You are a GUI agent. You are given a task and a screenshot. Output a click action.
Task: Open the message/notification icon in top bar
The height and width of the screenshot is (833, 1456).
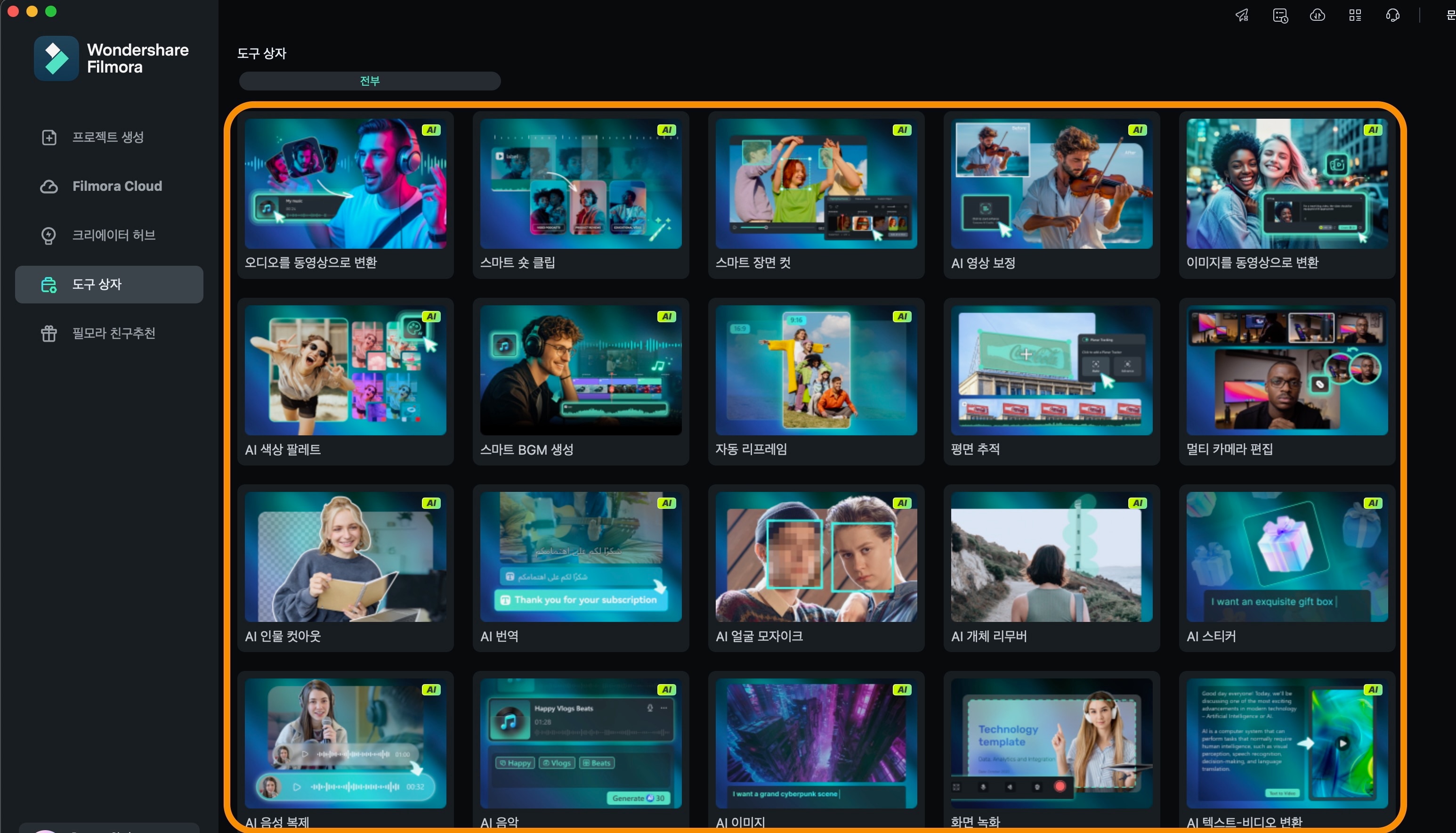point(1280,16)
